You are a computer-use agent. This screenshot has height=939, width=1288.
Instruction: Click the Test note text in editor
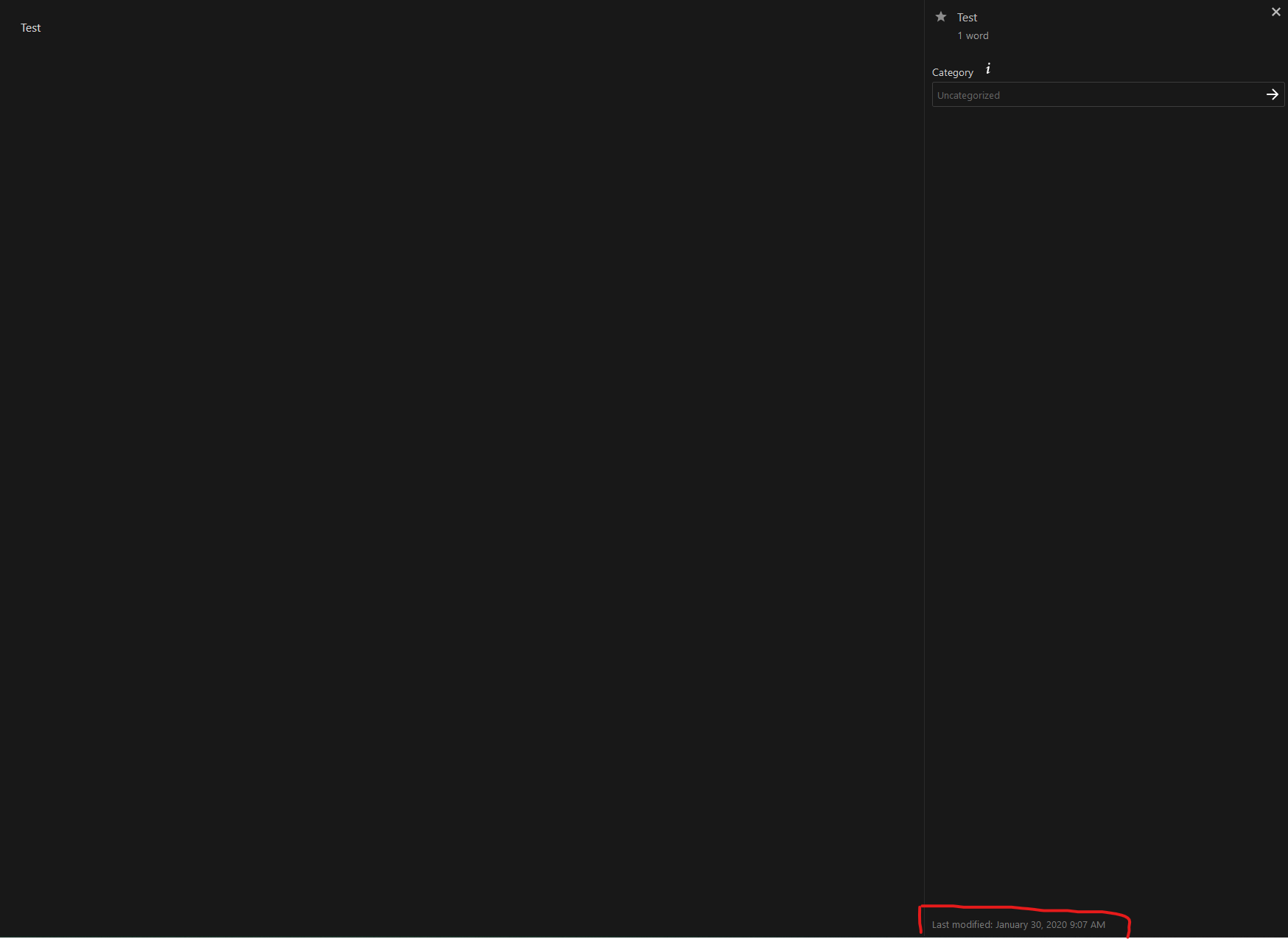(31, 28)
